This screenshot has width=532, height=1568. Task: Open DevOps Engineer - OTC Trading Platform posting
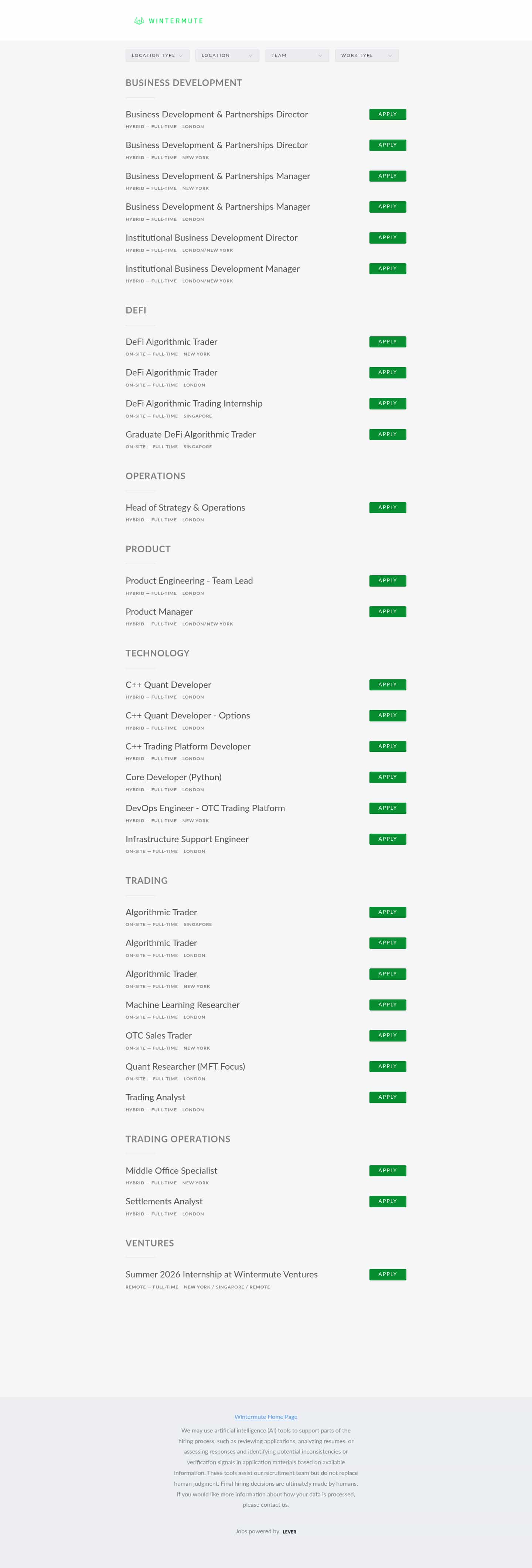point(205,808)
